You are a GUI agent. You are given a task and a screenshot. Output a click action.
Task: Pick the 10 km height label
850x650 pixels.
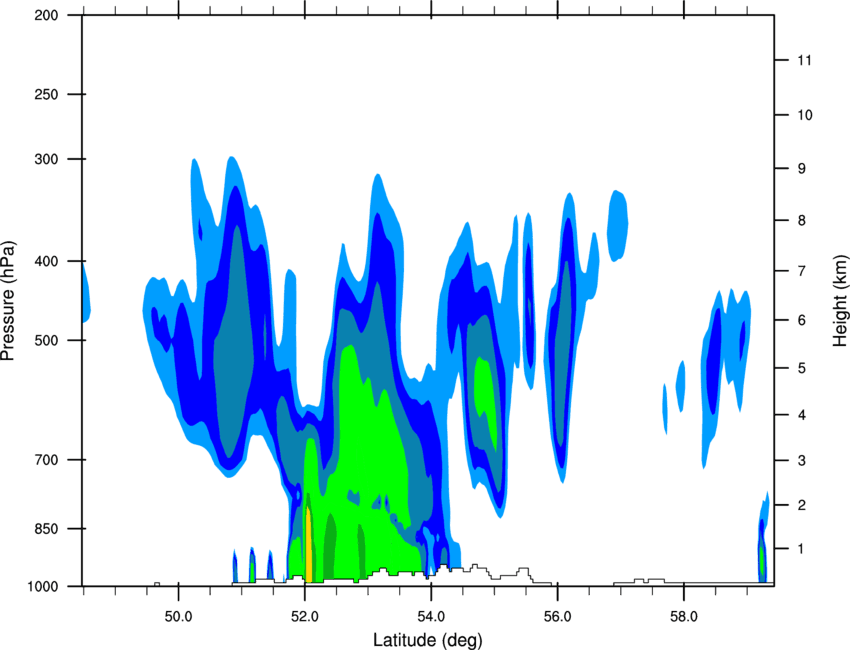coord(805,115)
